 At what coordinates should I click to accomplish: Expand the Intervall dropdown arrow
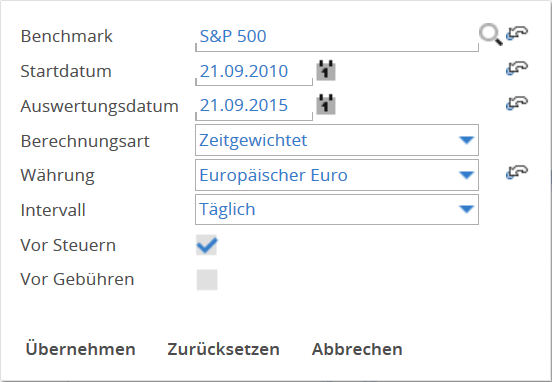click(466, 209)
